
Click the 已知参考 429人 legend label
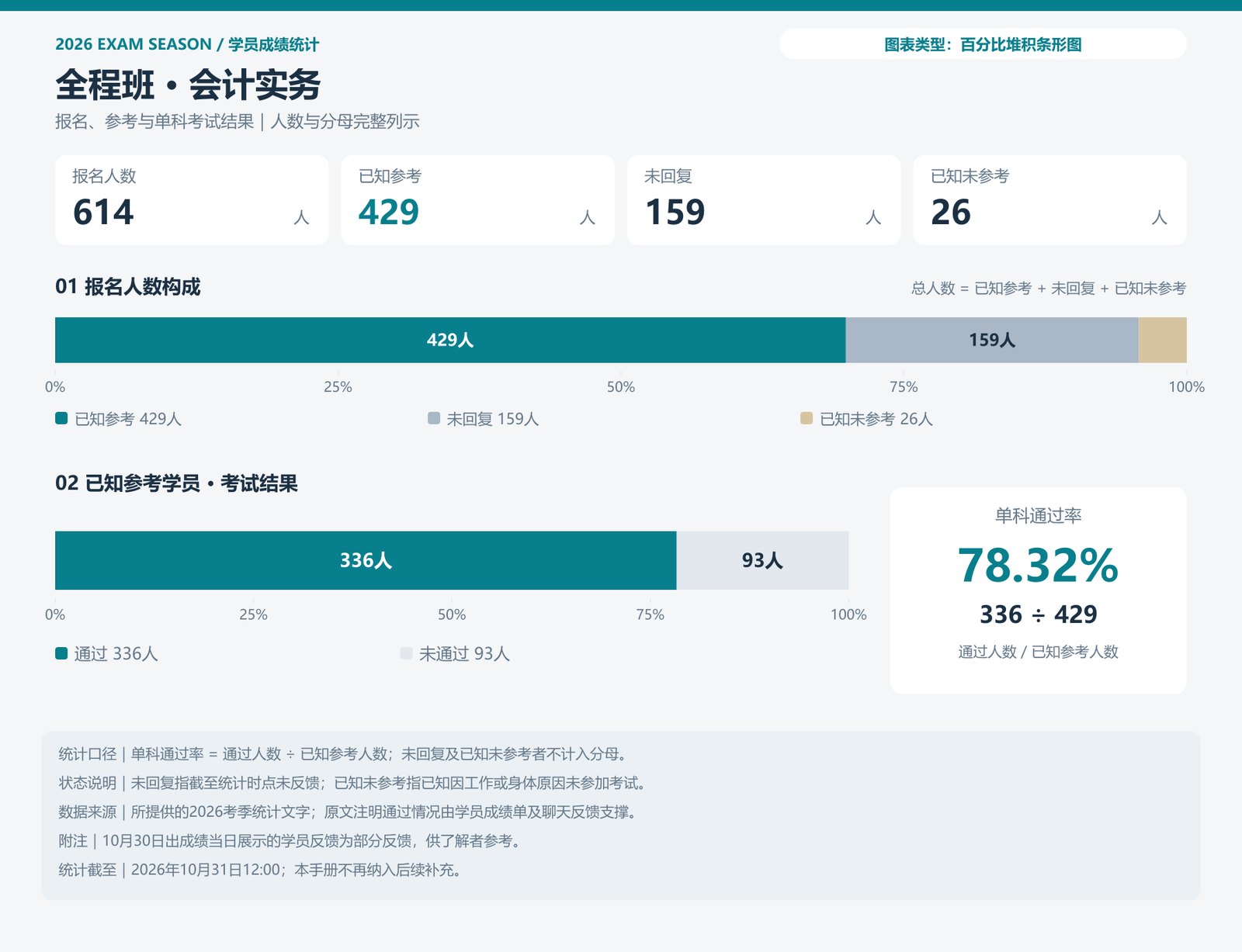click(128, 419)
